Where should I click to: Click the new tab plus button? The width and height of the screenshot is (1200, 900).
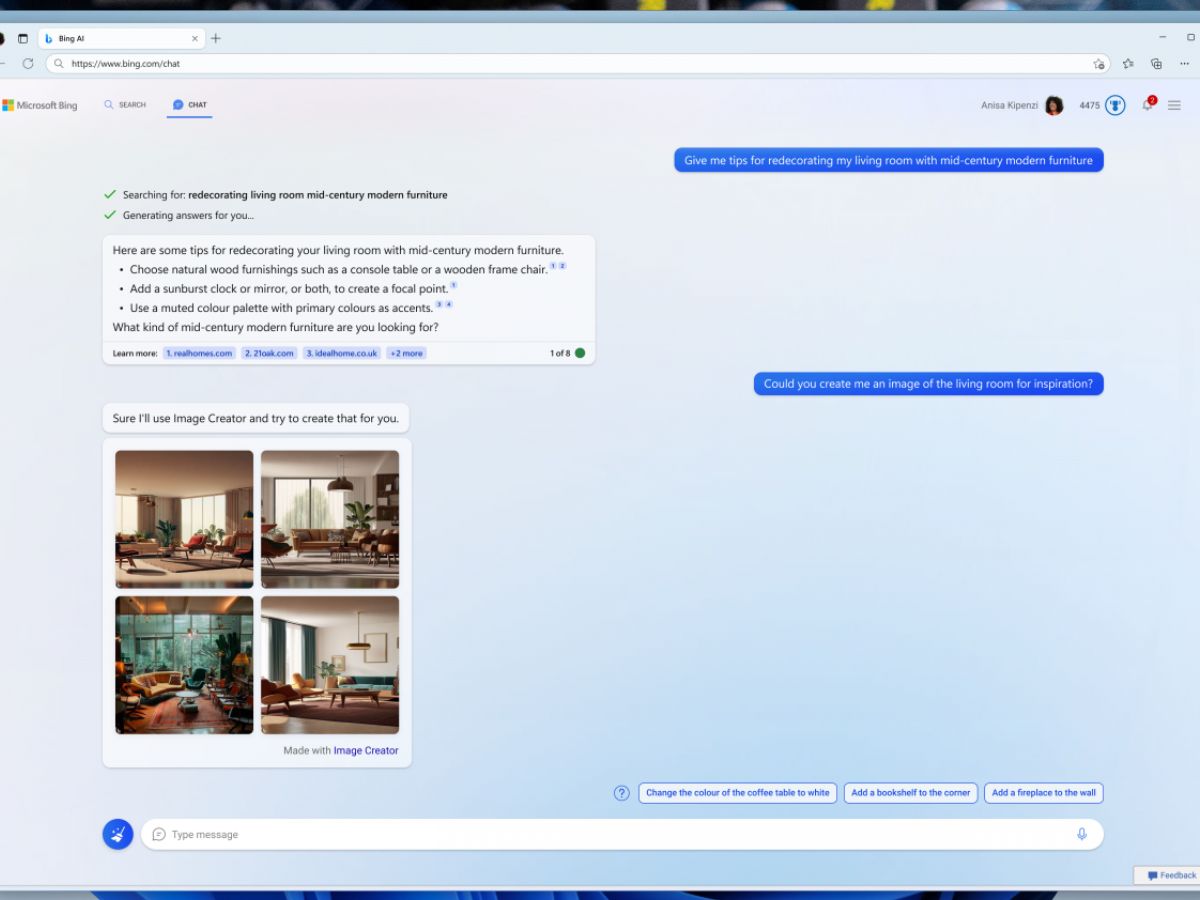coord(215,38)
